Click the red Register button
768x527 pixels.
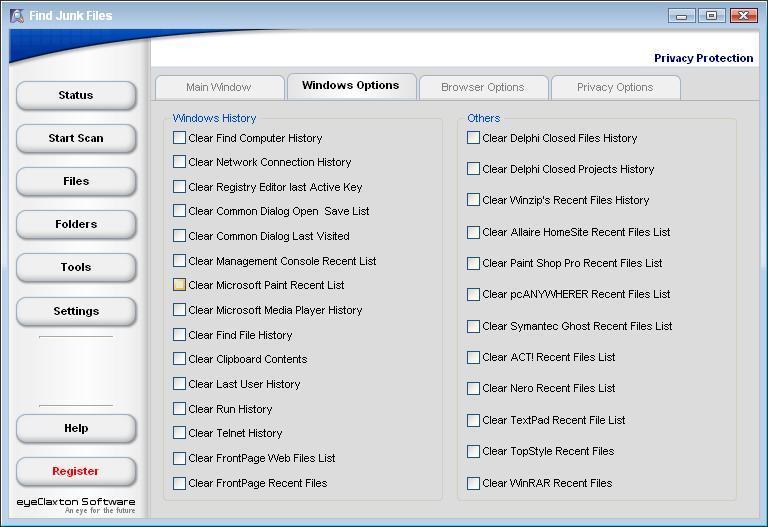[x=76, y=471]
